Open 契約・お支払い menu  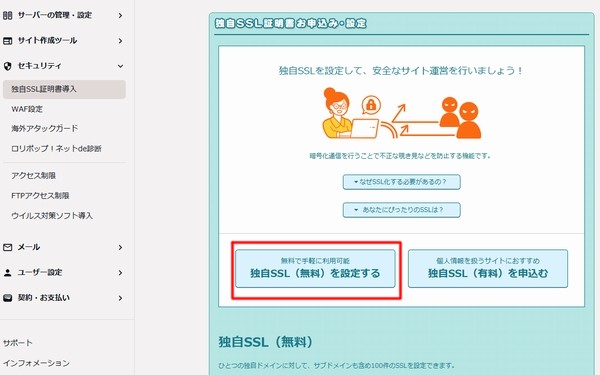click(44, 298)
